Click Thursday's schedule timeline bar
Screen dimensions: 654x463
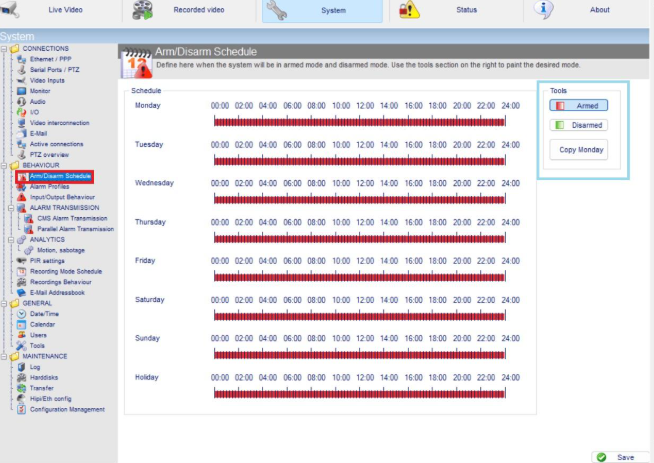click(360, 239)
